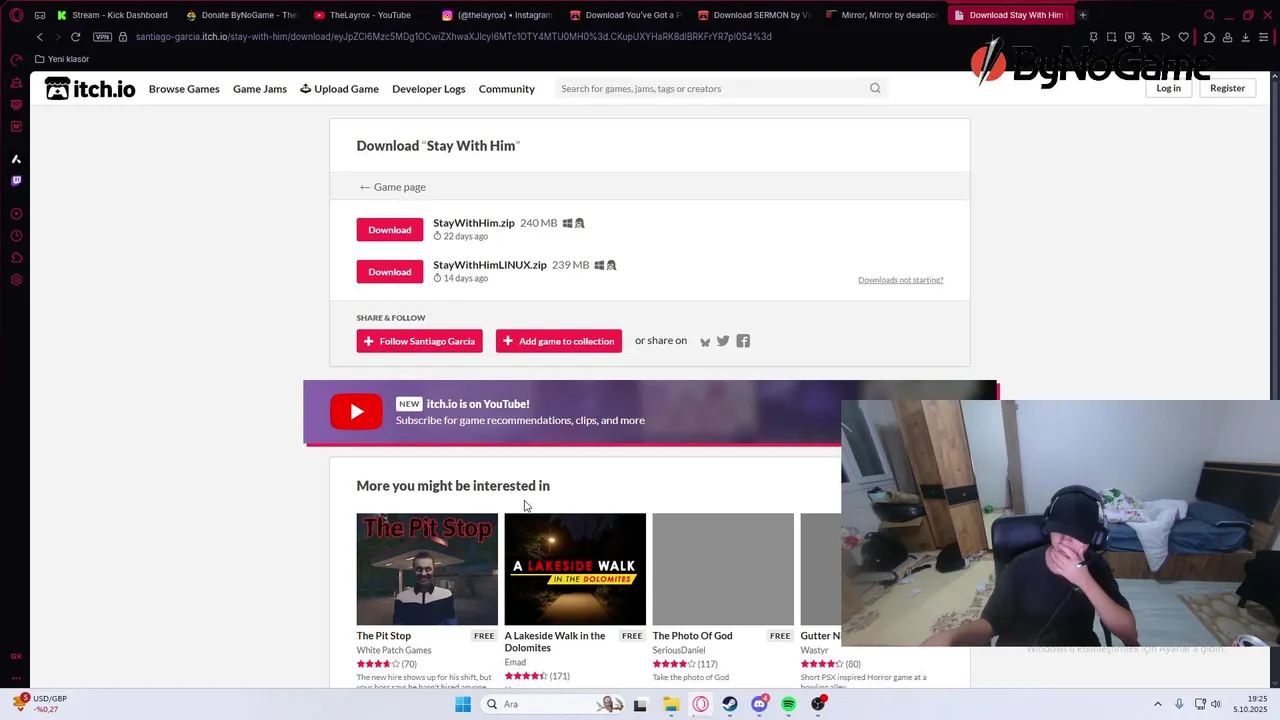Open Opera easy setup sliders icon
This screenshot has width=1280, height=720.
tap(1264, 37)
